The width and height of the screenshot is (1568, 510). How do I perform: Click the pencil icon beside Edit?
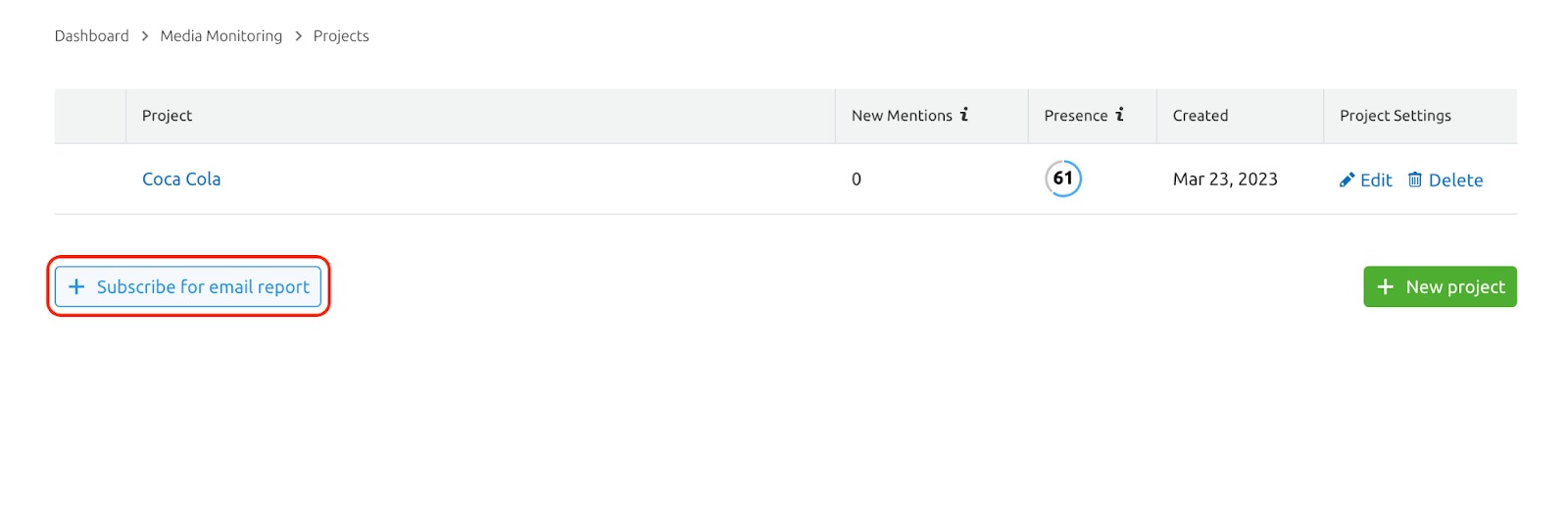pos(1347,179)
